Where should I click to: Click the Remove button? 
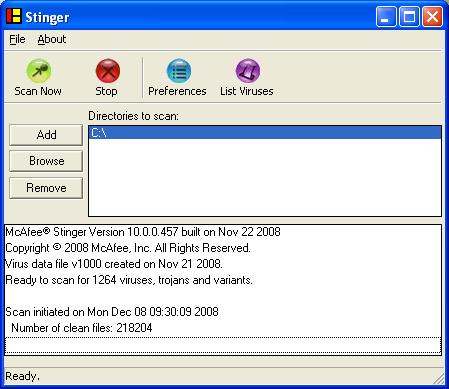[46, 188]
